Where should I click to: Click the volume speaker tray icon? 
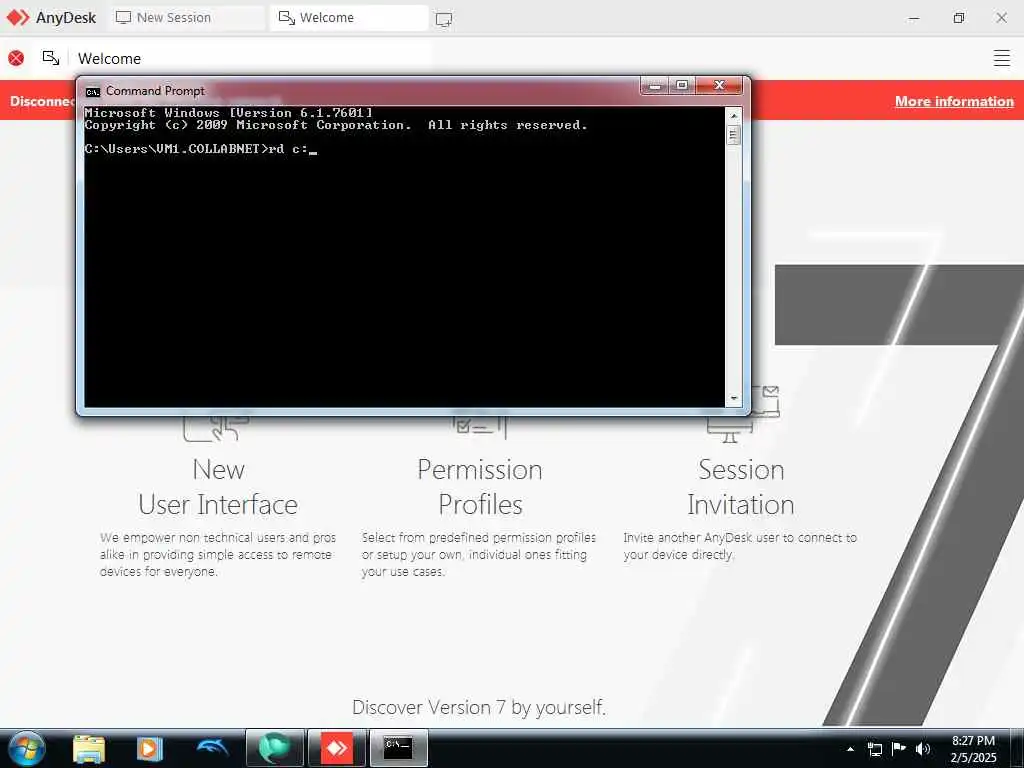click(922, 749)
